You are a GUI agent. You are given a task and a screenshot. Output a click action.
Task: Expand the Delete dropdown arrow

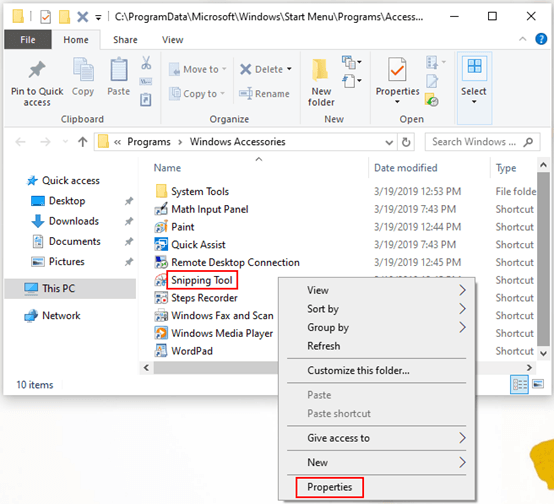coord(289,69)
